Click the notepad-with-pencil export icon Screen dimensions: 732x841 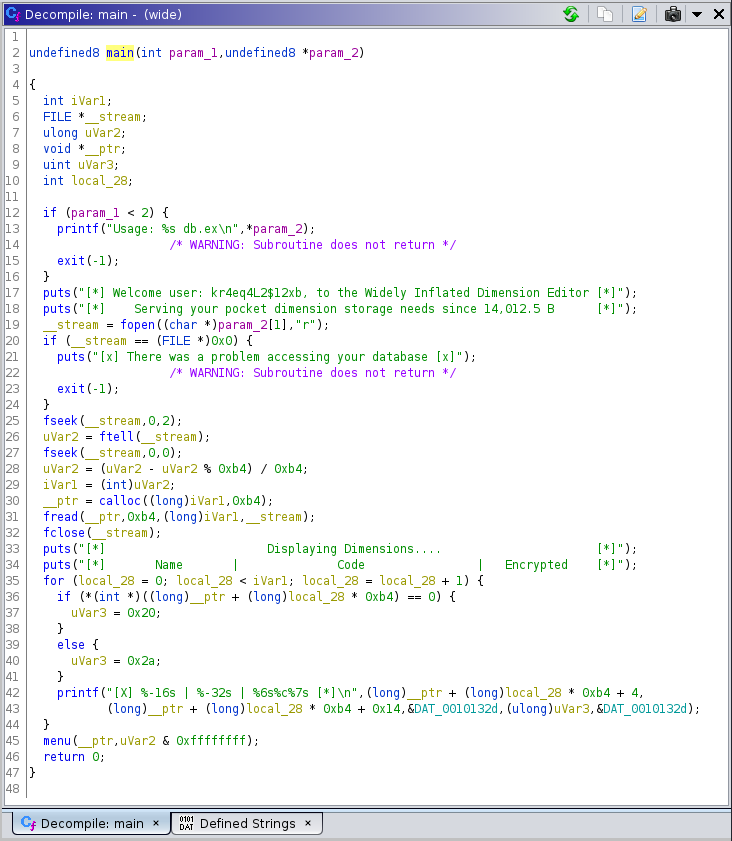point(639,14)
